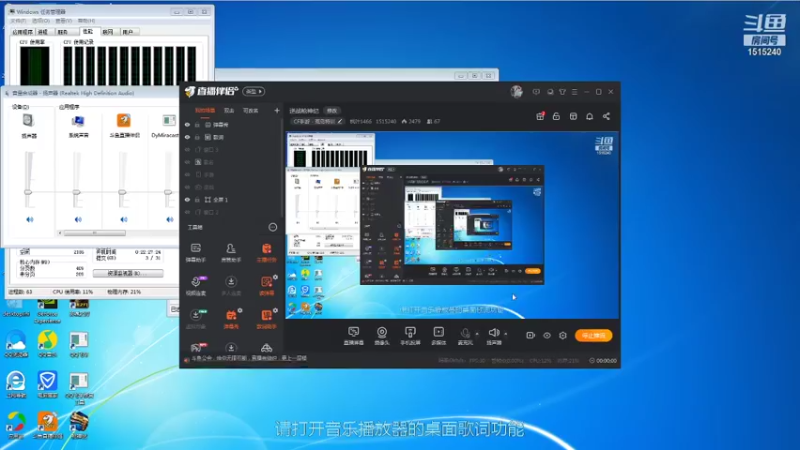Open the user avatar in companion title bar

(516, 92)
